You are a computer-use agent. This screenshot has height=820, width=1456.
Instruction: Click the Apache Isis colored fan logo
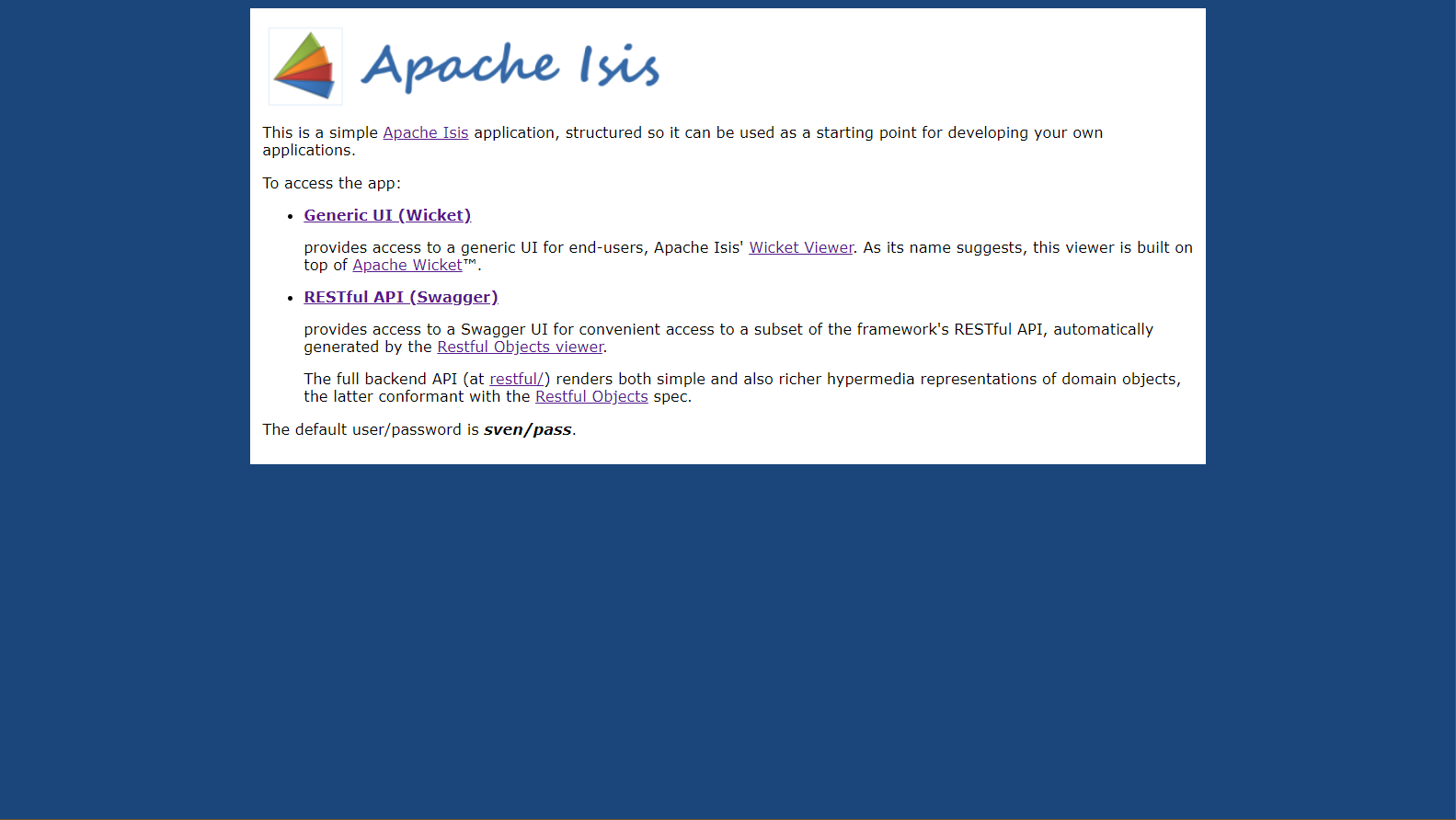point(305,66)
